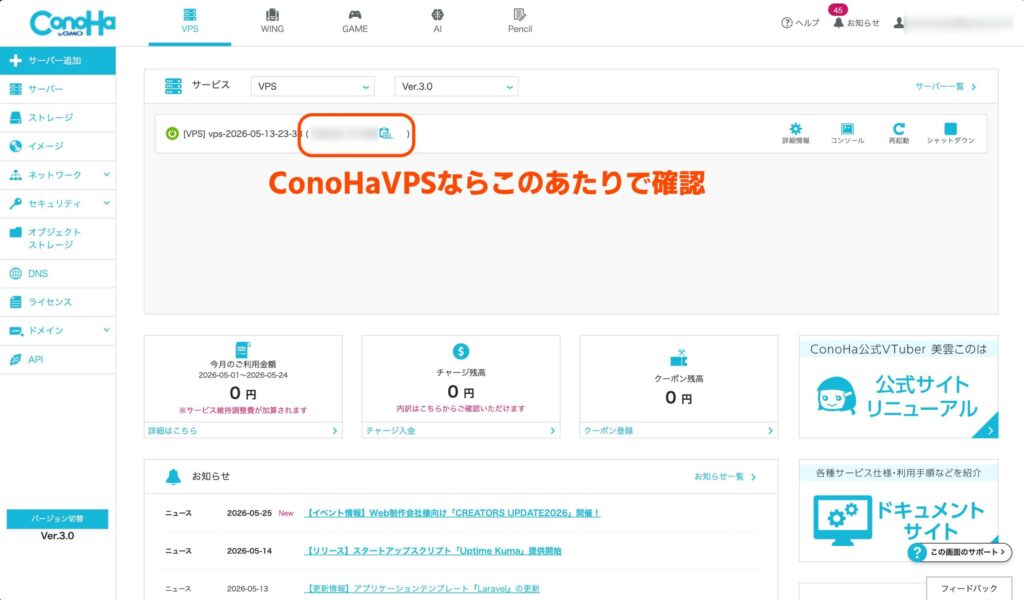The width and height of the screenshot is (1024, 600).
Task: Expand ネットワーク sidebar menu
Action: tap(57, 175)
